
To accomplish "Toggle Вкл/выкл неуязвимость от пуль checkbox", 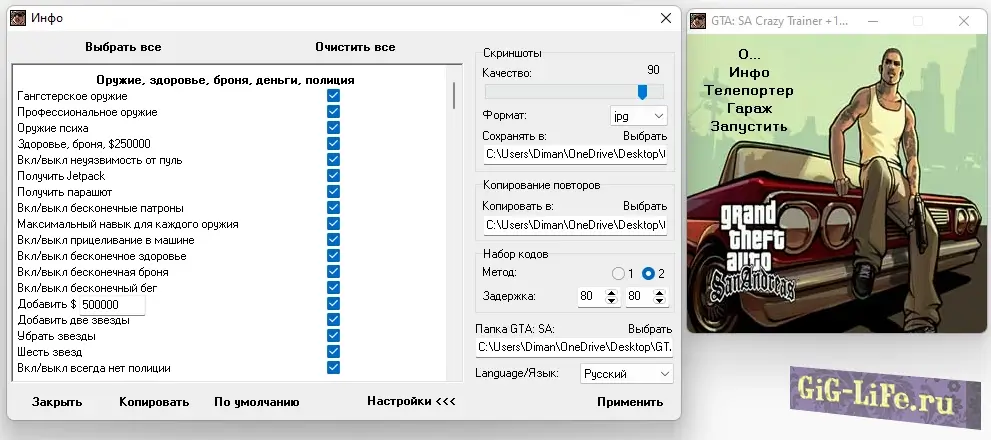I will [333, 159].
